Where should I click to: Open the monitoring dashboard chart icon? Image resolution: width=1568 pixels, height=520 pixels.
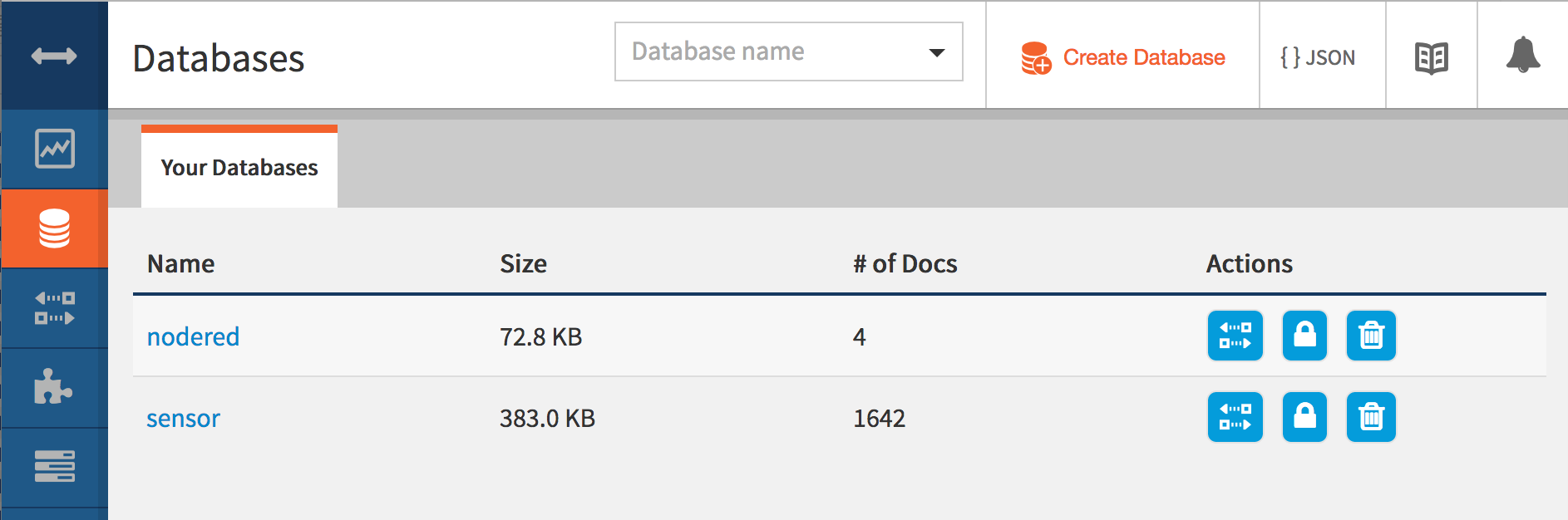coord(55,149)
